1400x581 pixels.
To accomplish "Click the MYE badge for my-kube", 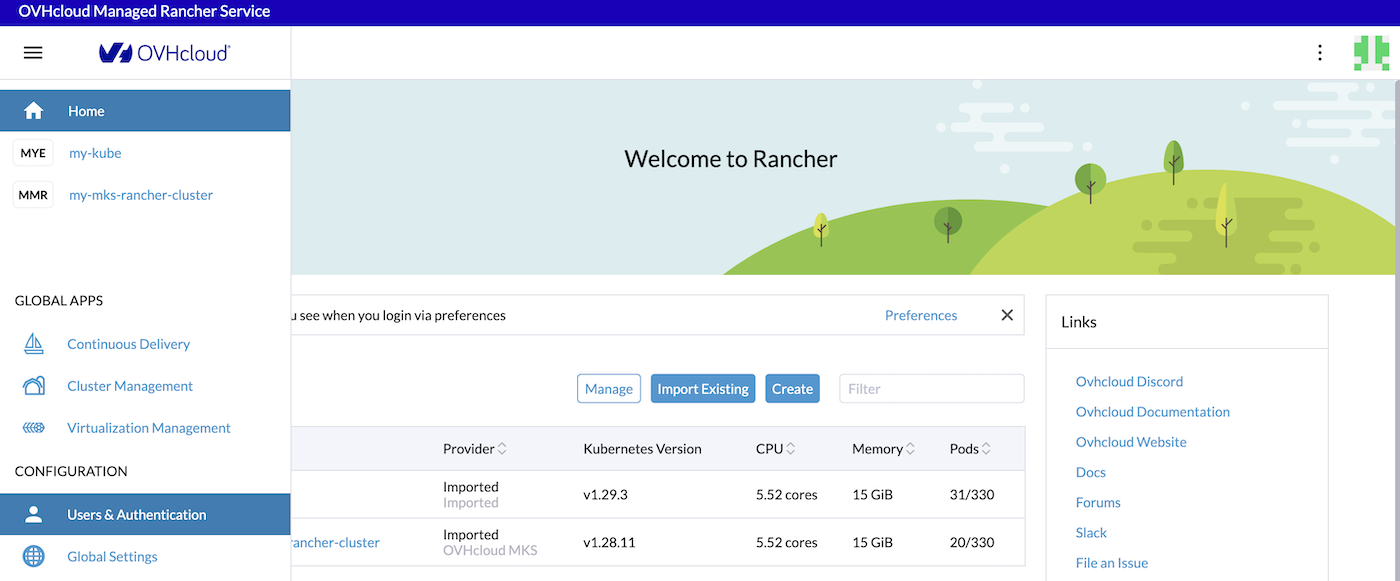I will point(33,152).
